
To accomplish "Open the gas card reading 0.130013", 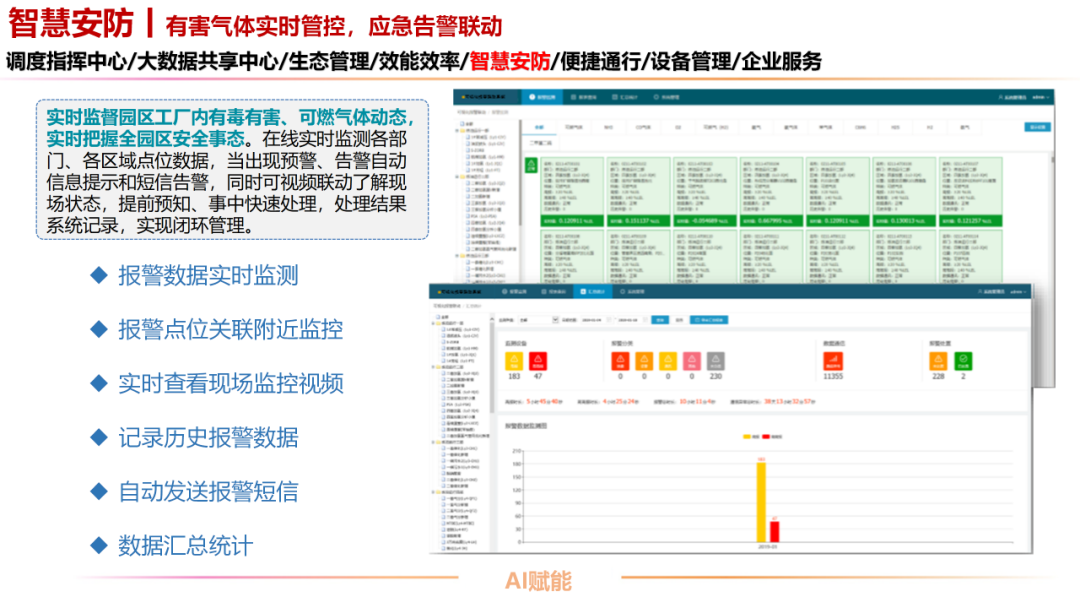I will coord(904,192).
